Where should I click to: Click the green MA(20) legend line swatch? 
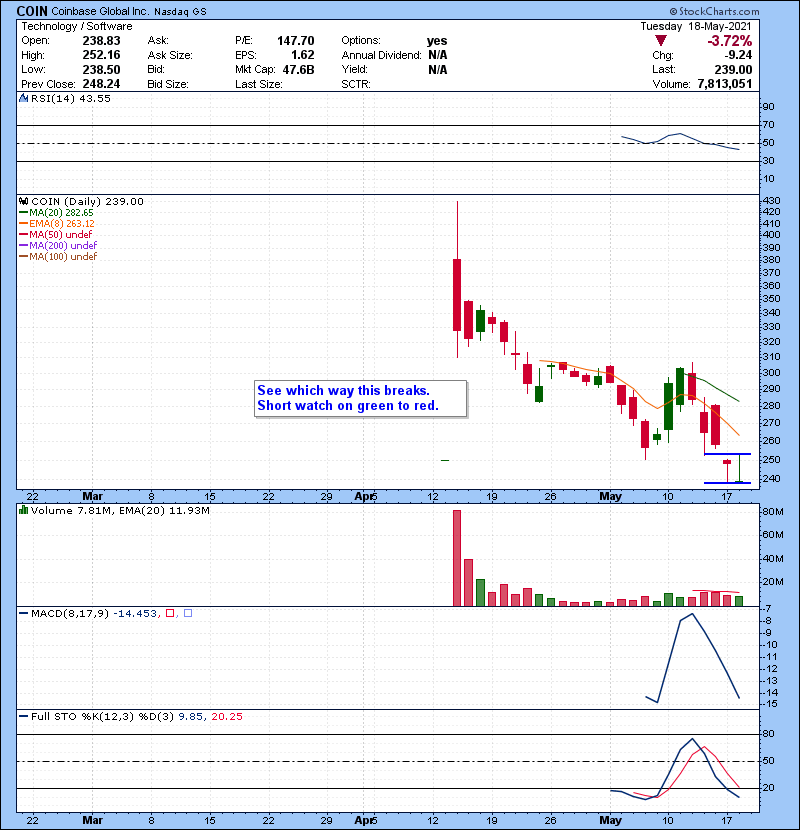(x=23, y=213)
